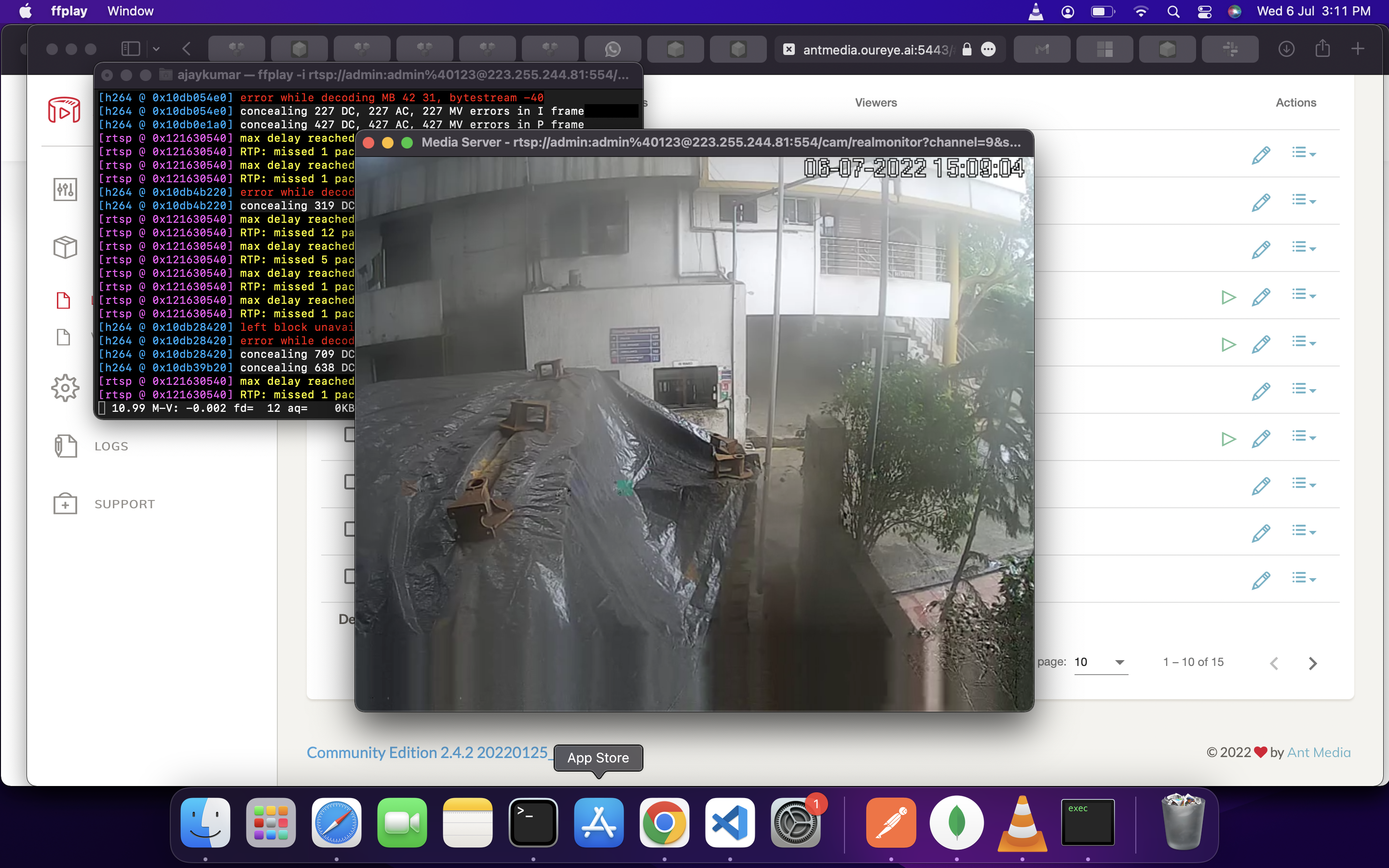Expand Safari sidebar chevron dropdown
1389x868 pixels.
point(156,49)
